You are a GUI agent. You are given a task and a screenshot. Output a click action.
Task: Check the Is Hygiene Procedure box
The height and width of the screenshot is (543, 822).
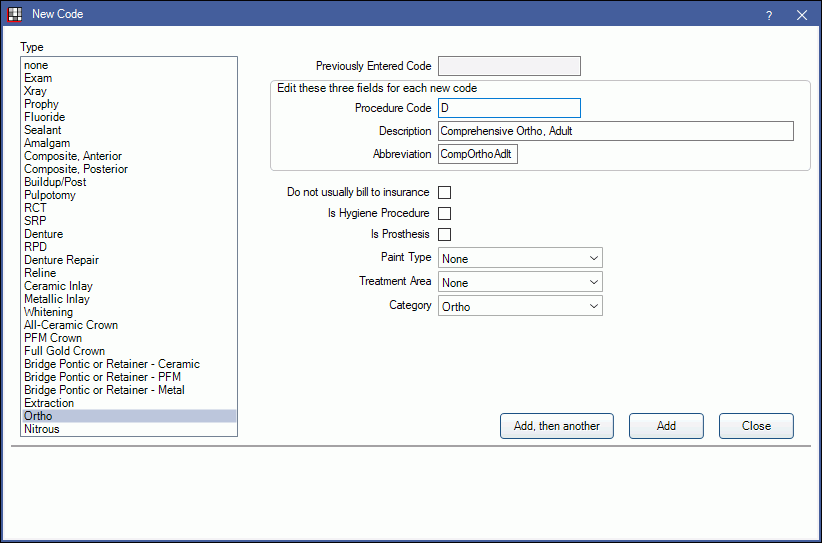tap(445, 213)
